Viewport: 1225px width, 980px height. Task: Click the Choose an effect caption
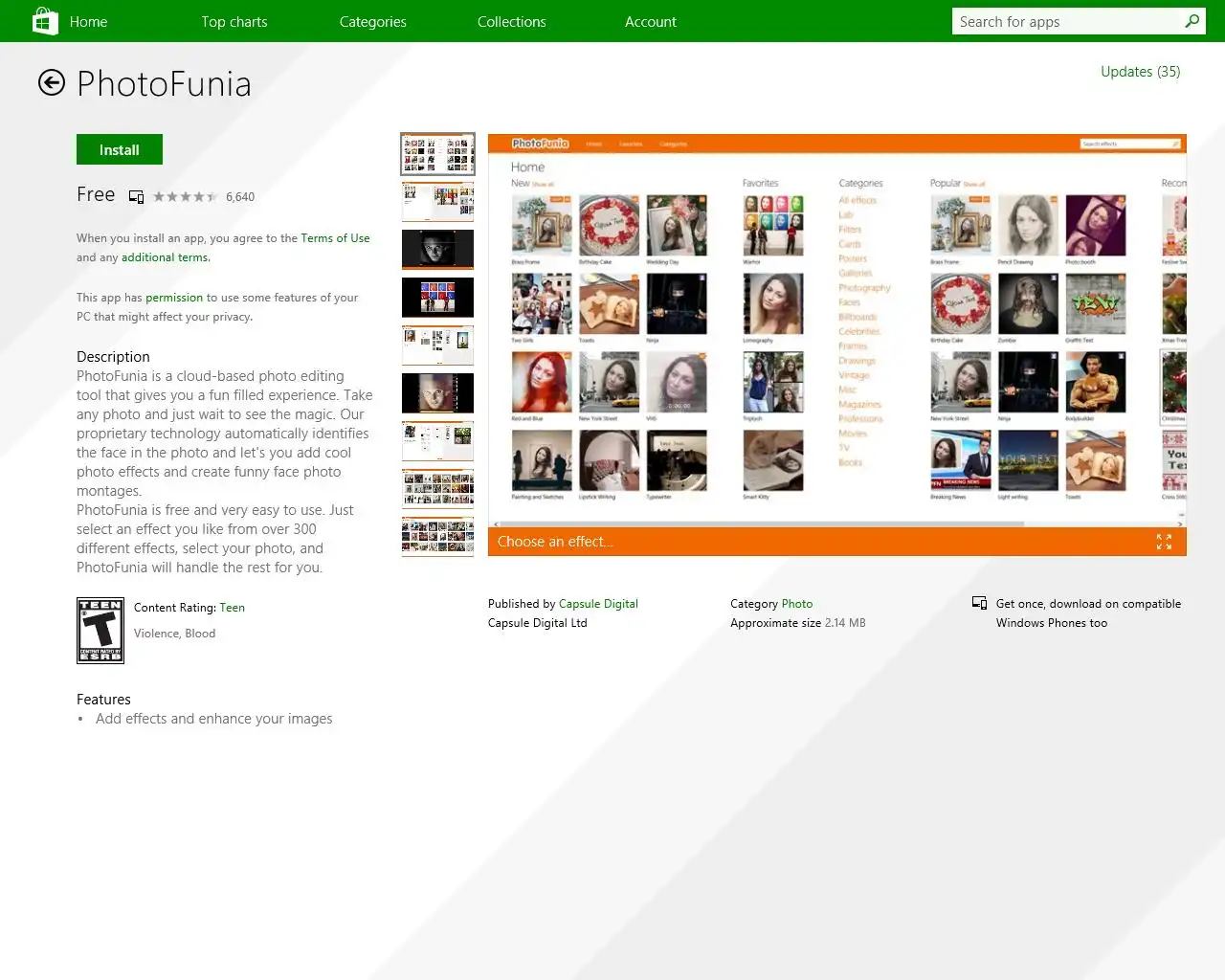pos(555,542)
